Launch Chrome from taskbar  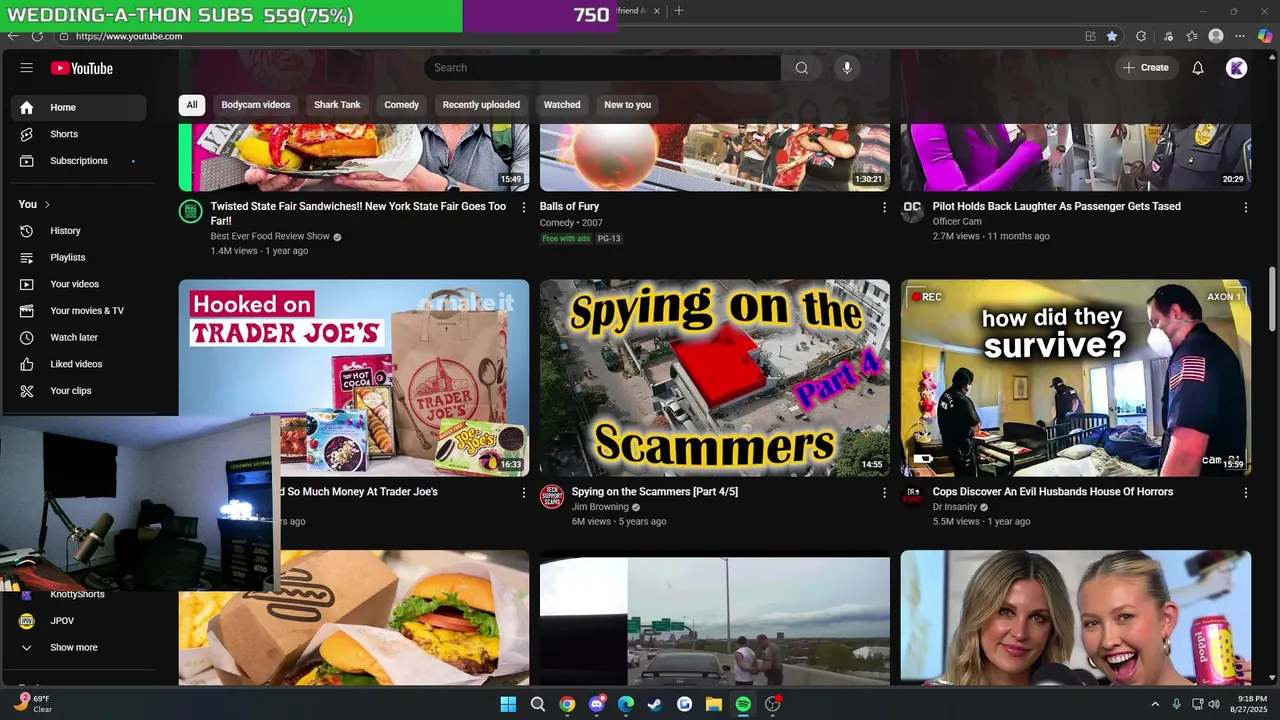567,704
